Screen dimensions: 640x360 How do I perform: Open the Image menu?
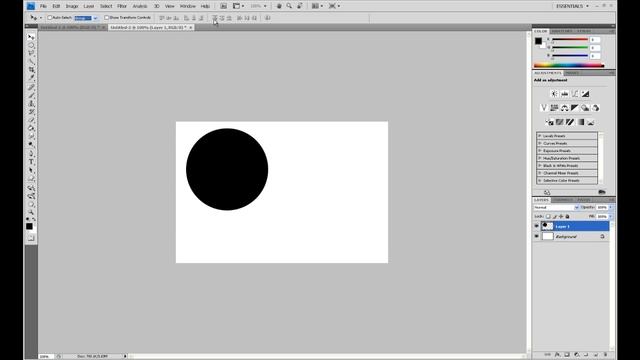tap(72, 6)
